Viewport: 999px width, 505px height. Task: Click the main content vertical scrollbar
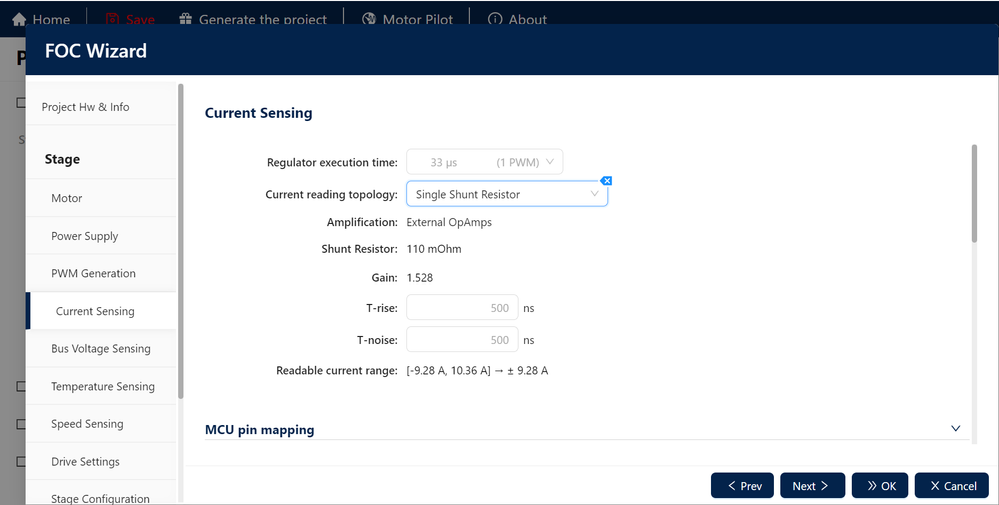click(974, 193)
